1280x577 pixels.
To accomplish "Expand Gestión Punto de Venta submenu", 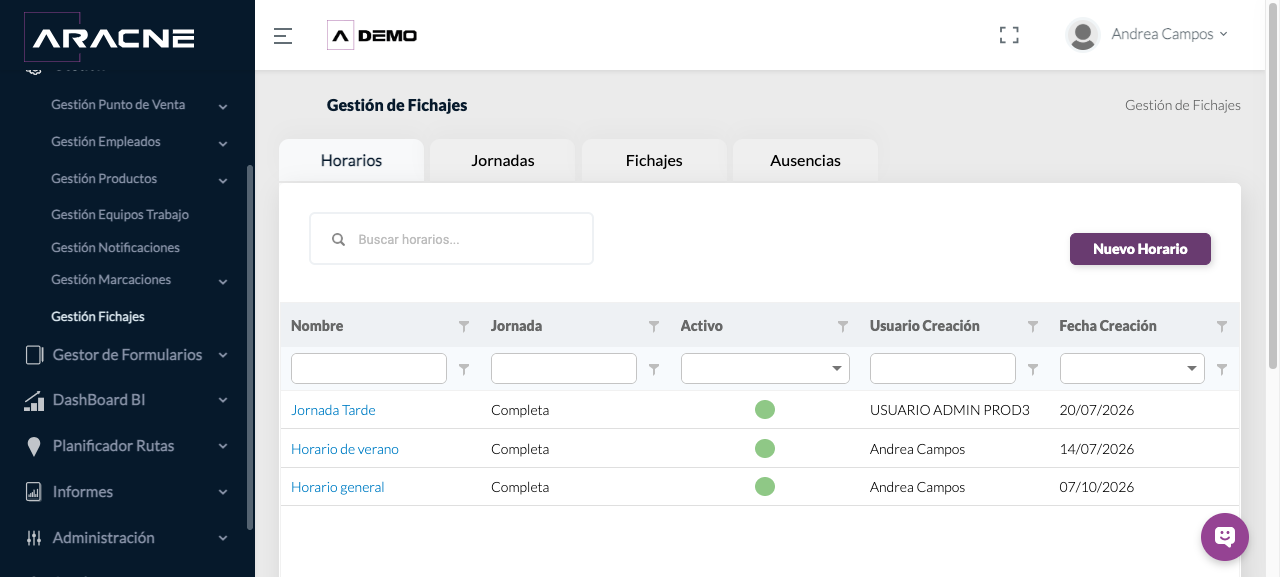I will coord(223,106).
